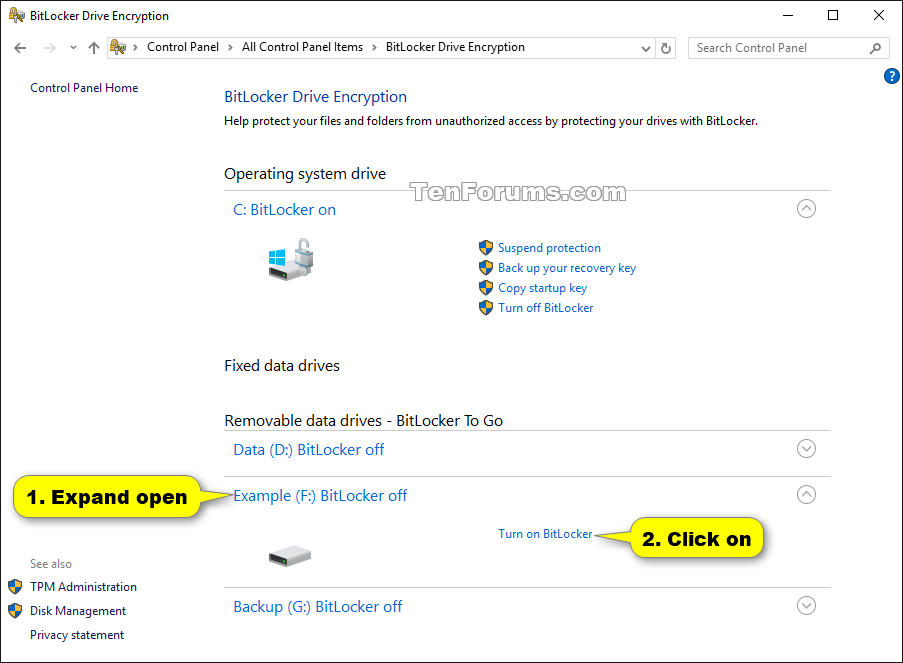
Task: Click shield icon beside Copy startup key
Action: pyautogui.click(x=486, y=287)
